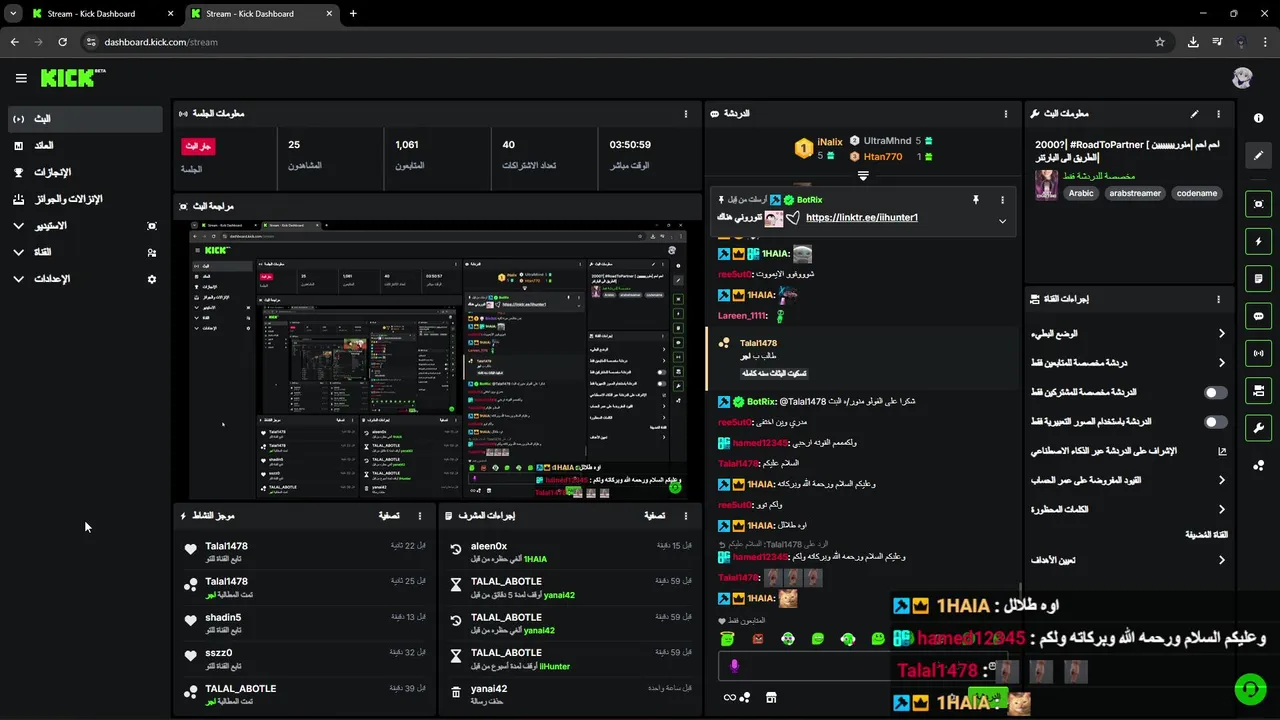1280x720 pixels.
Task: Open the banned words (الكلمات المحظورة) chevron
Action: pos(1221,509)
